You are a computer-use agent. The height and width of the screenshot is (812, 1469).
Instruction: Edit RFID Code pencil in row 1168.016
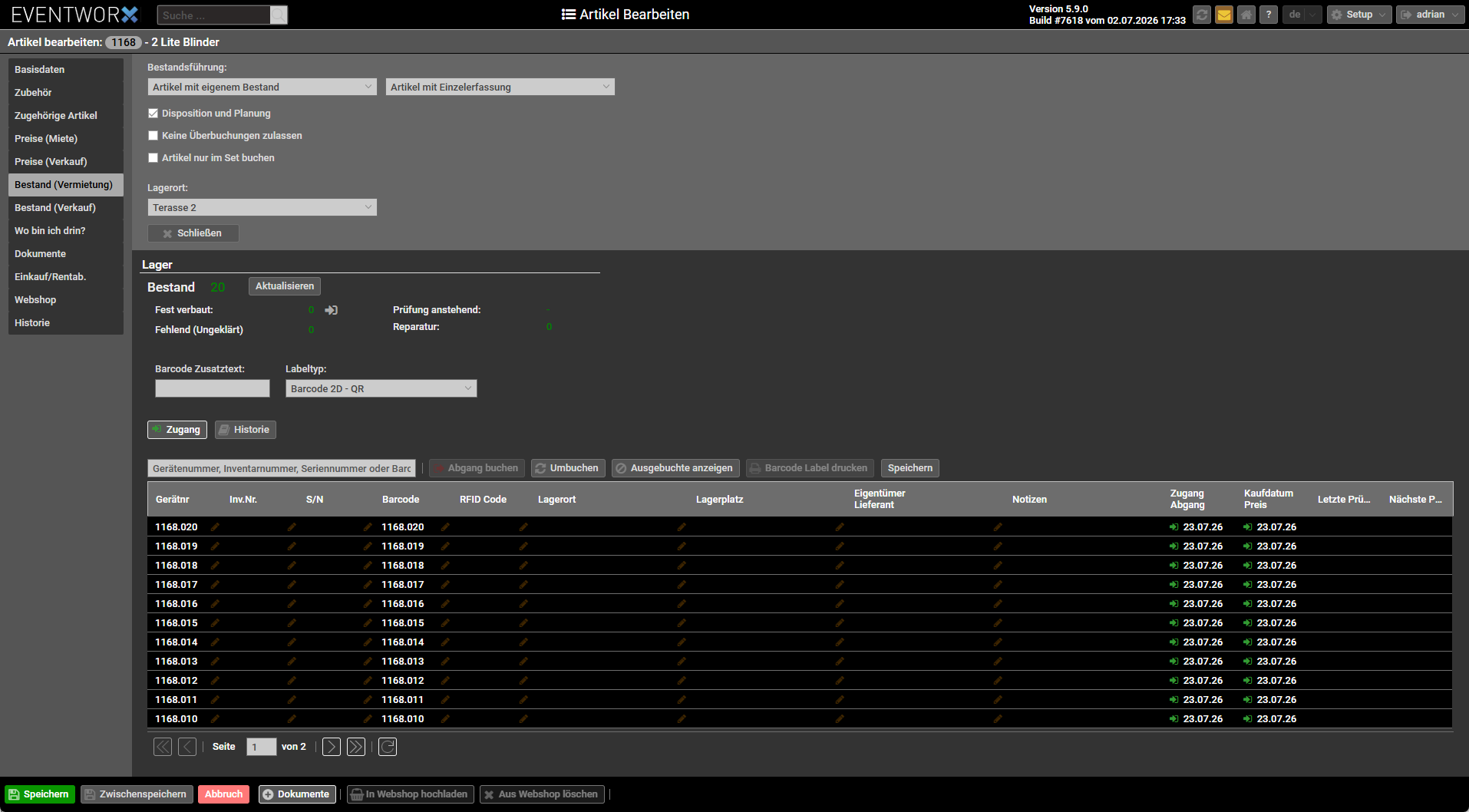click(x=523, y=604)
